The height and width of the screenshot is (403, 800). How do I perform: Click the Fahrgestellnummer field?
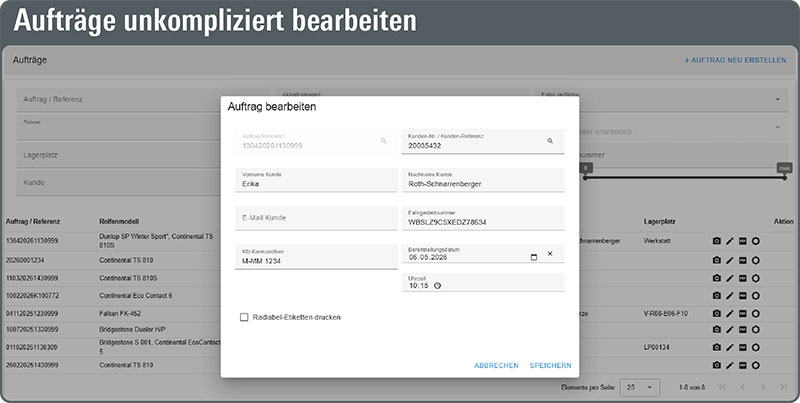click(483, 218)
